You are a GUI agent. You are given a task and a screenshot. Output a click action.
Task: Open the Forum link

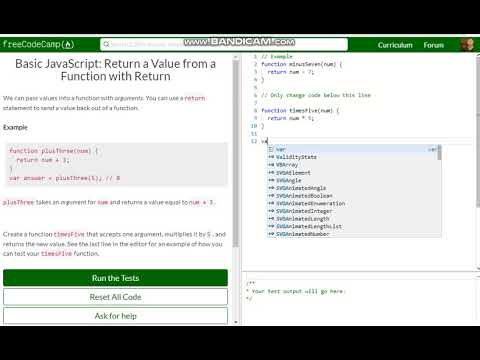433,45
